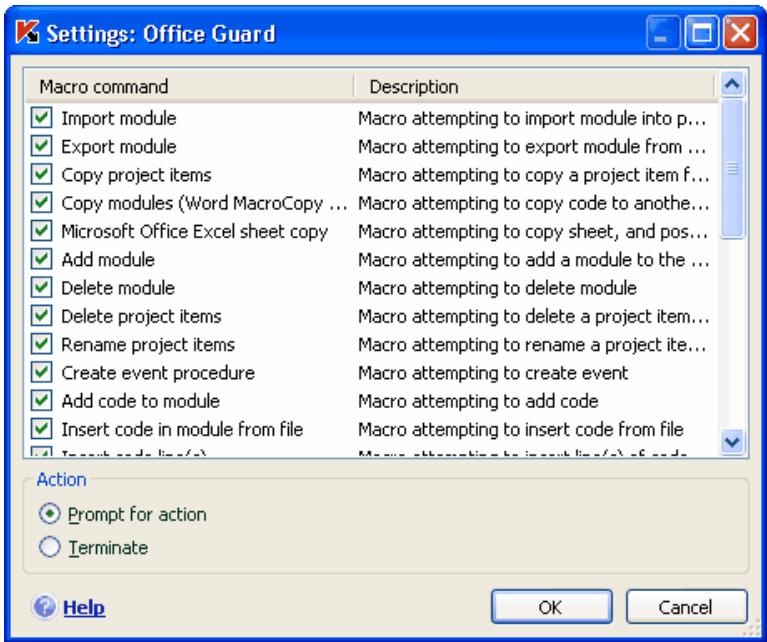767x642 pixels.
Task: Click the vertical scrollbar thumb
Action: click(x=732, y=169)
